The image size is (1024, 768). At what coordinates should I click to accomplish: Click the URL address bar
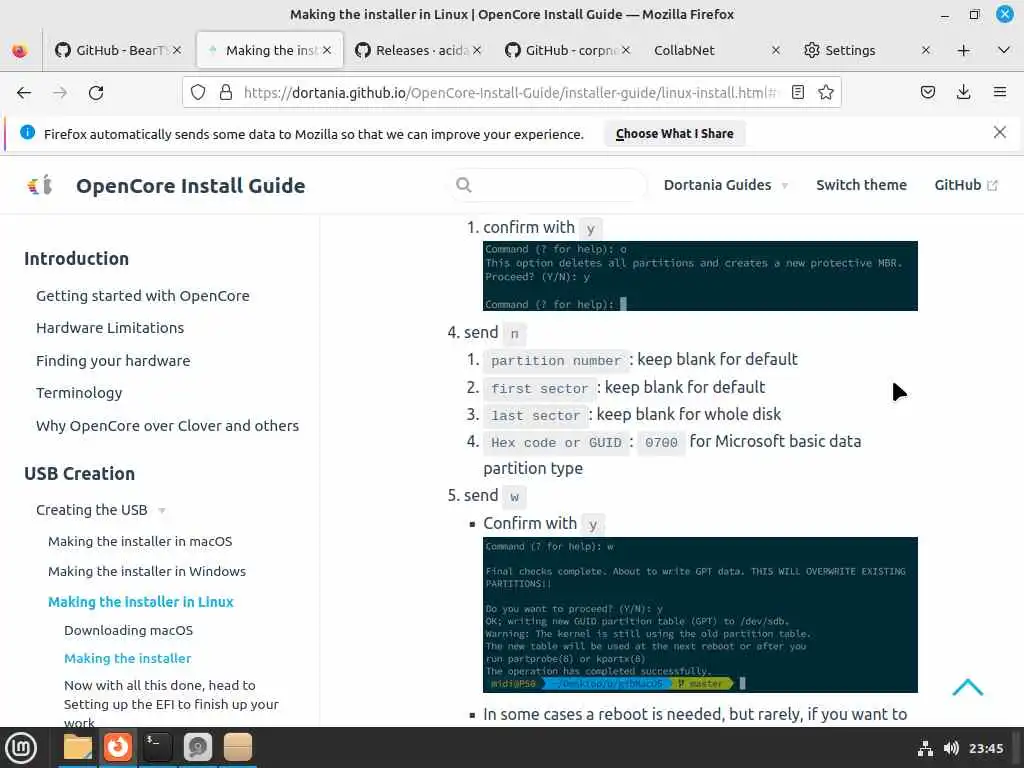[x=509, y=93]
